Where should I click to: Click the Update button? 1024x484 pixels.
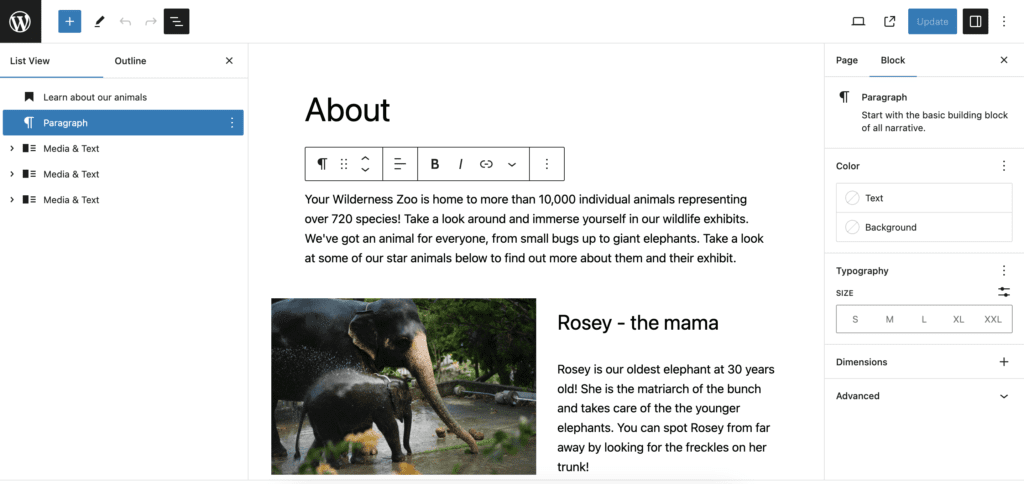(932, 21)
